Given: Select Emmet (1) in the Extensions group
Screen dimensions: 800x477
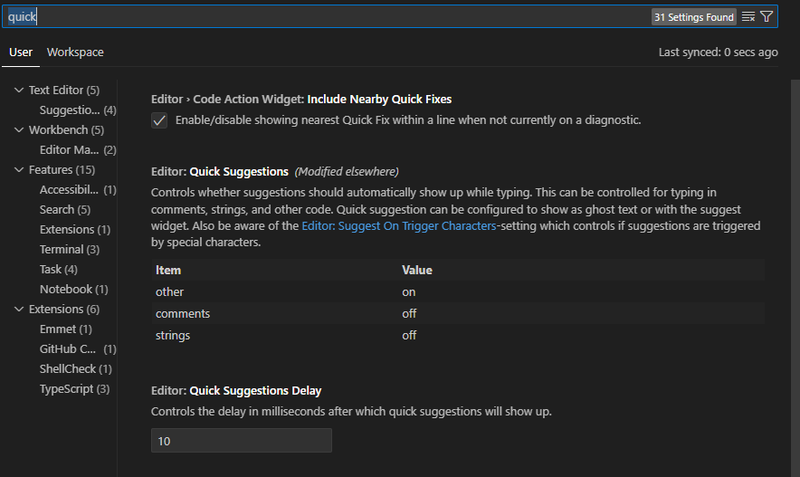Looking at the screenshot, I should pos(66,329).
